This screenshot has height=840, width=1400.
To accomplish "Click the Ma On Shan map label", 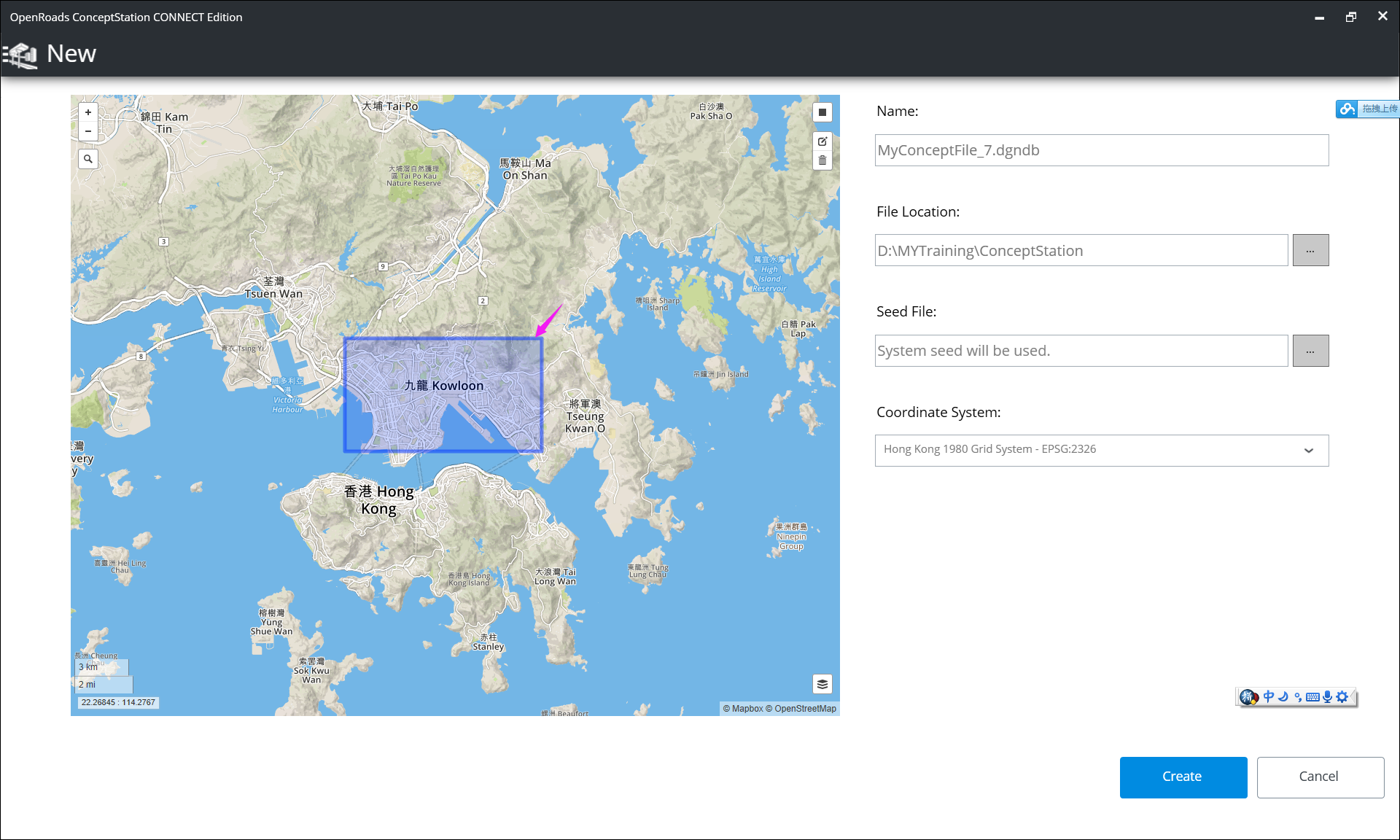I will coord(525,169).
